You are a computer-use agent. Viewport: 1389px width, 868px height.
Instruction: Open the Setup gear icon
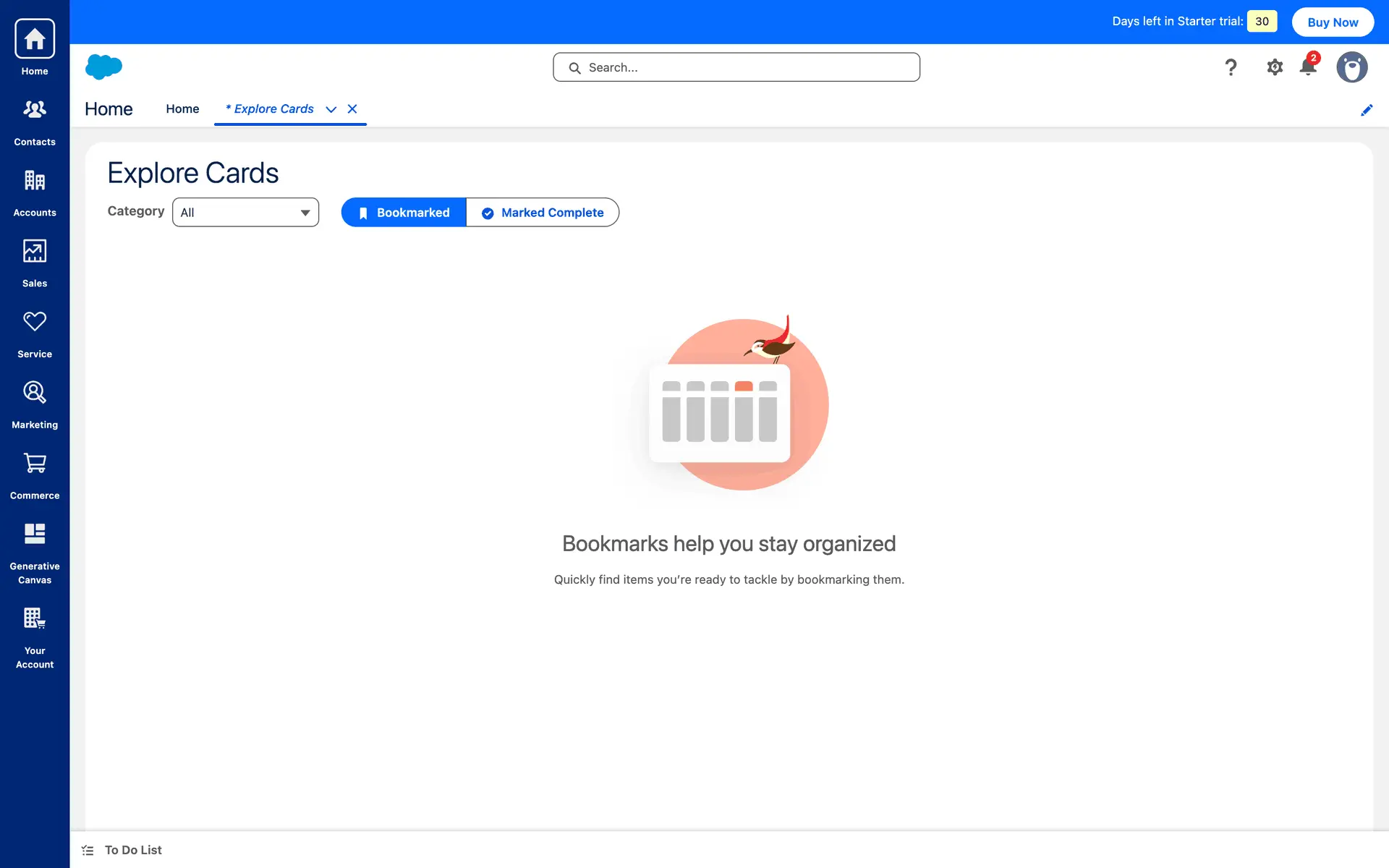point(1275,67)
